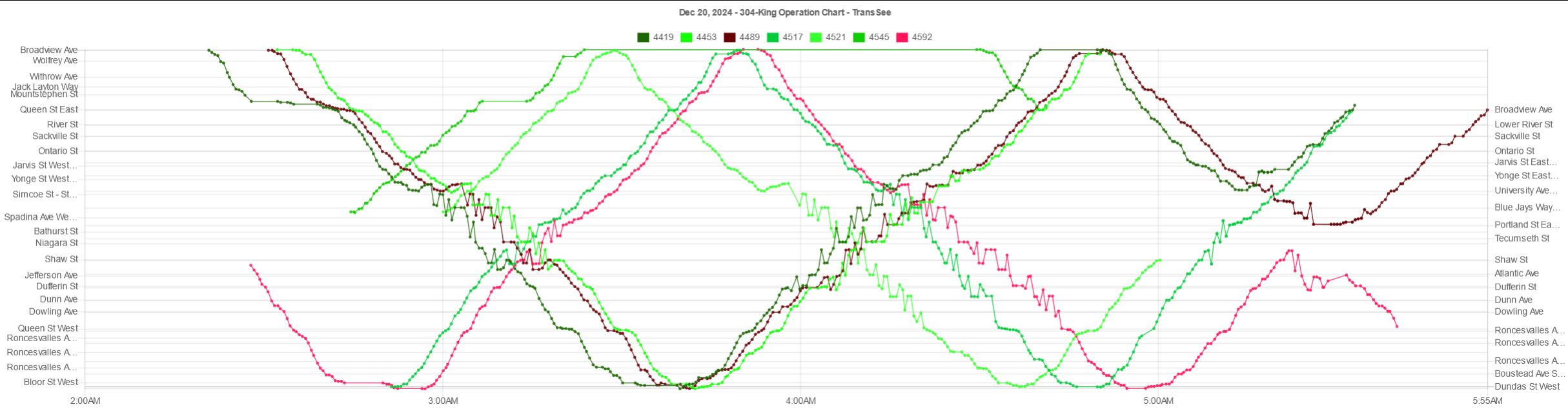This screenshot has height=409, width=1568.
Task: Select the Bathurst St axis label
Action: coord(56,231)
